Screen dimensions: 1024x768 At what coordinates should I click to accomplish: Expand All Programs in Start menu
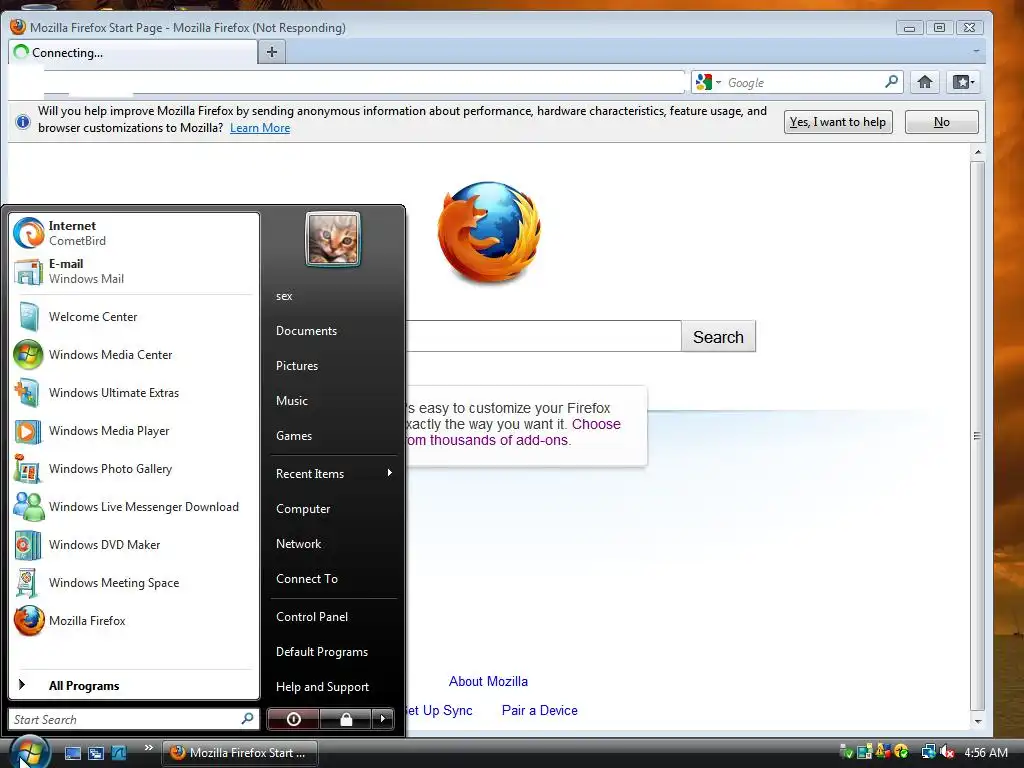134,685
